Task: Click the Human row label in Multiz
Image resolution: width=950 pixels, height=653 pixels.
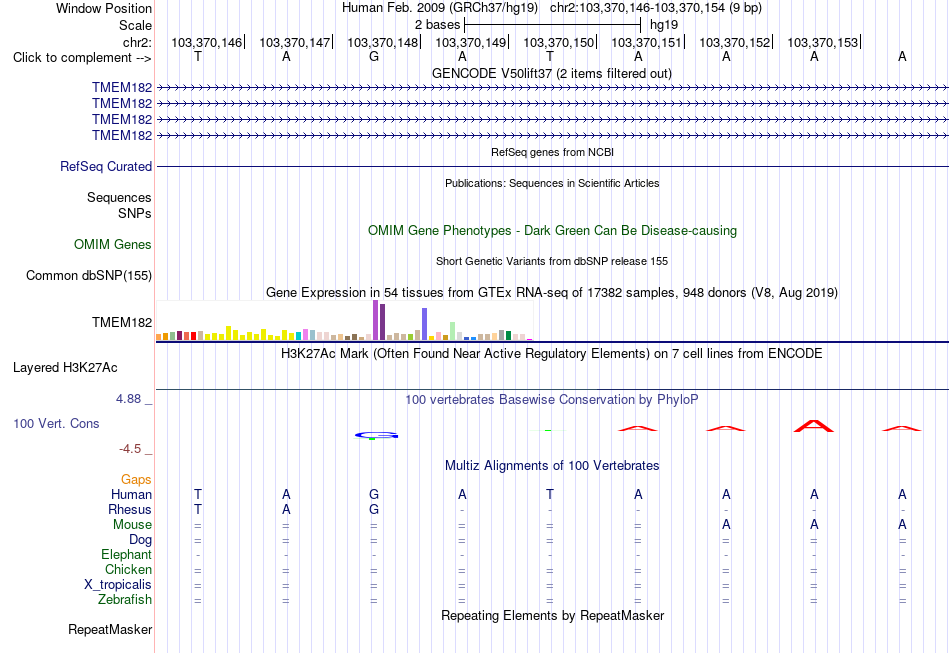Action: (131, 494)
